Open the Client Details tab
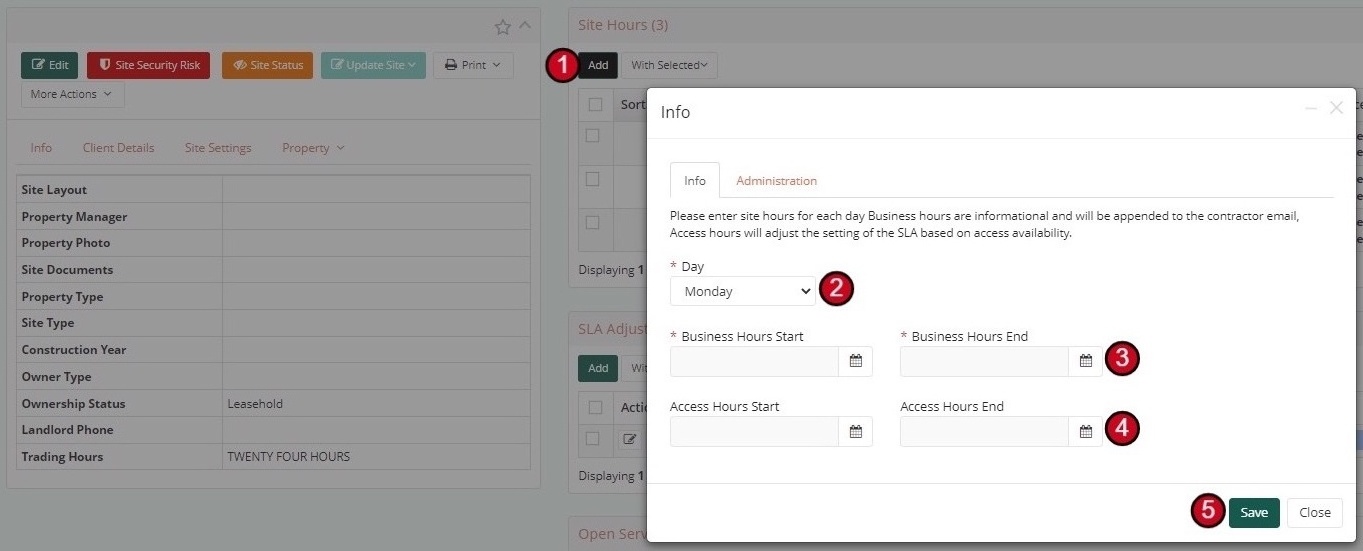This screenshot has height=551, width=1363. 118,147
